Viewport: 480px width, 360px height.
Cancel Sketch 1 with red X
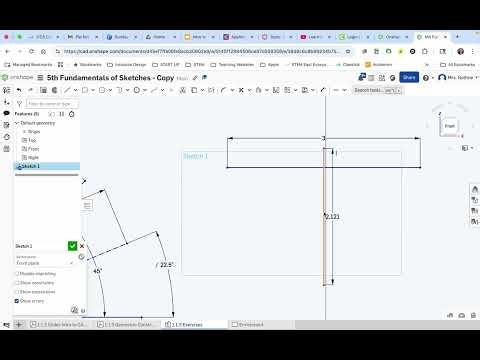(82, 246)
